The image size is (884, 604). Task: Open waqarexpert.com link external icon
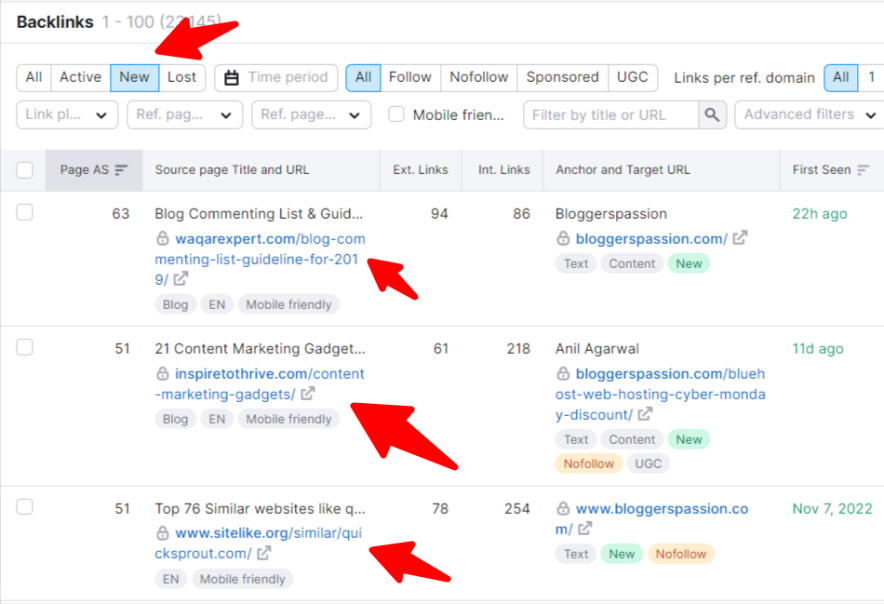coord(180,279)
